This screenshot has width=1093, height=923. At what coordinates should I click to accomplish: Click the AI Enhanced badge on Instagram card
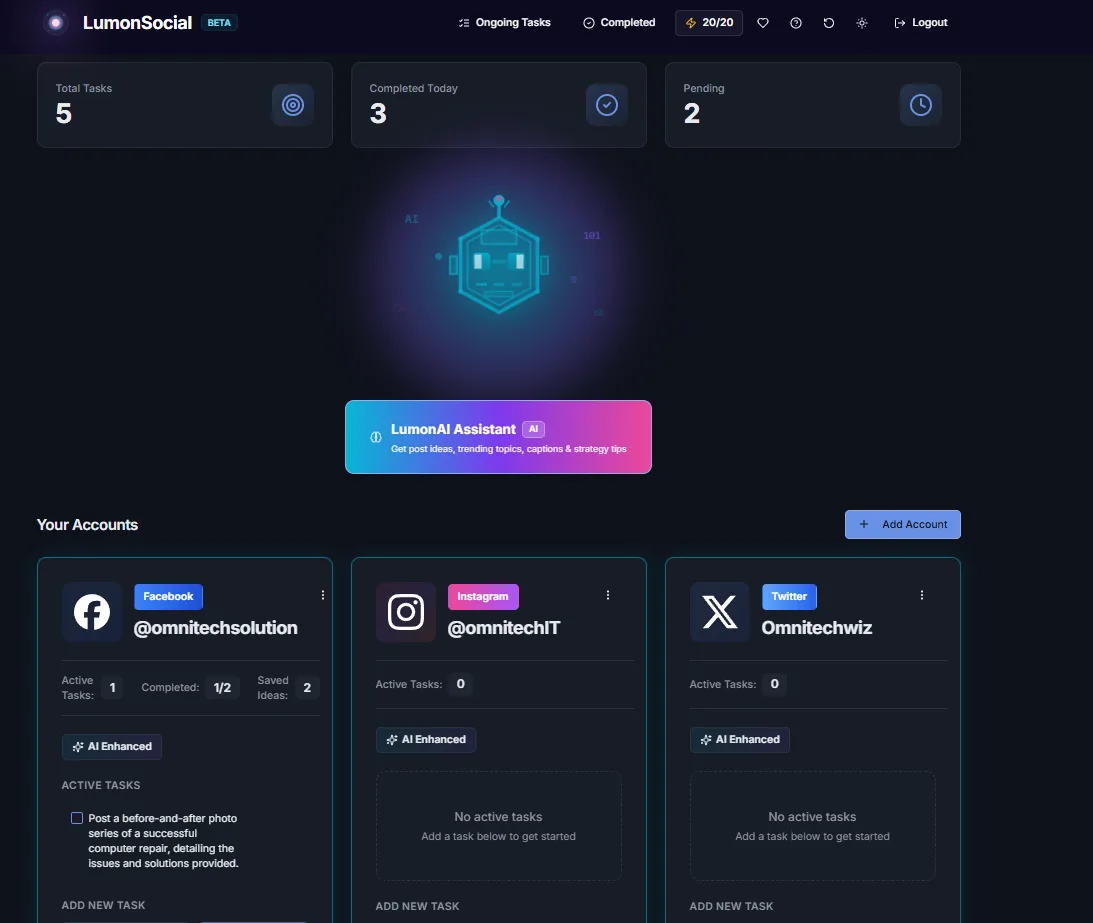tap(426, 740)
